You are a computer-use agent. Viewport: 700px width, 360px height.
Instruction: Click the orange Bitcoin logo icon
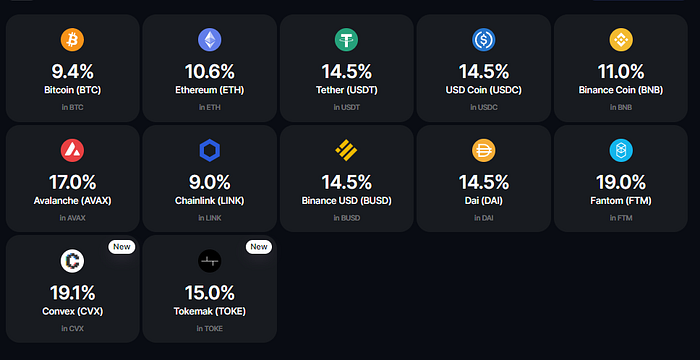click(x=72, y=40)
